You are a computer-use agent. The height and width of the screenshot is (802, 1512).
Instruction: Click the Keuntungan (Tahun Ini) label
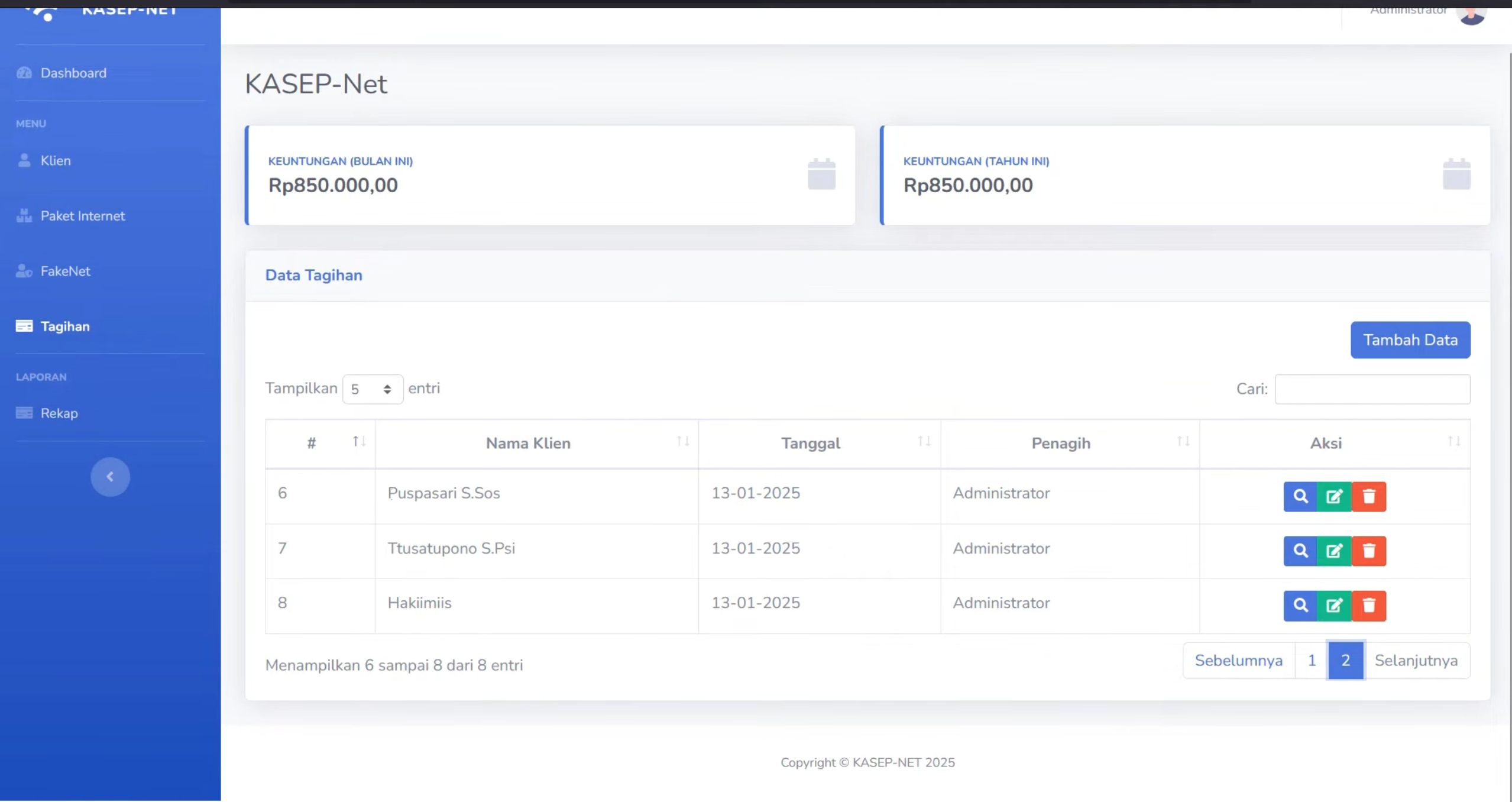(x=976, y=161)
